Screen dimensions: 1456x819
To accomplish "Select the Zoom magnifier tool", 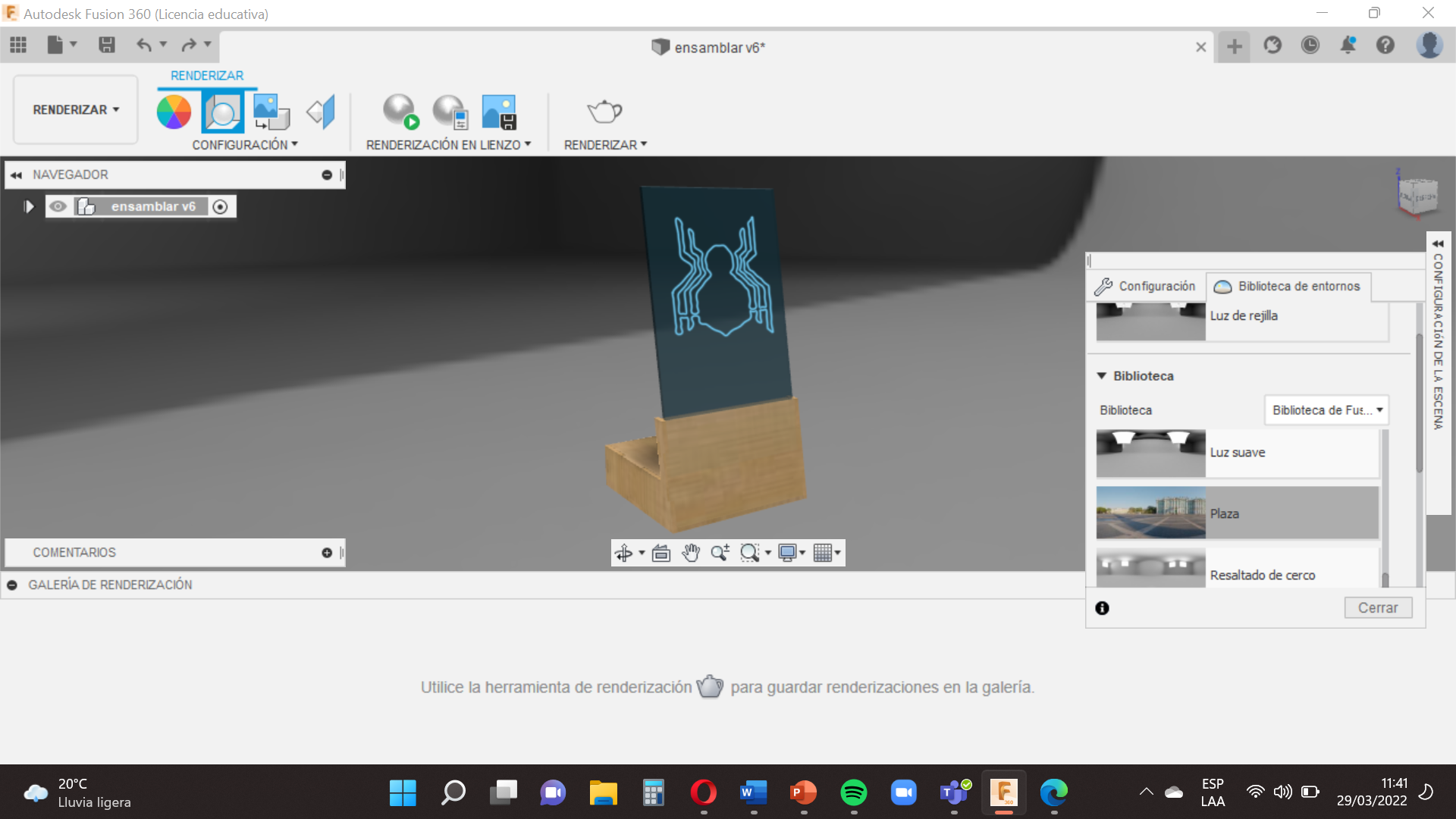I will 720,553.
